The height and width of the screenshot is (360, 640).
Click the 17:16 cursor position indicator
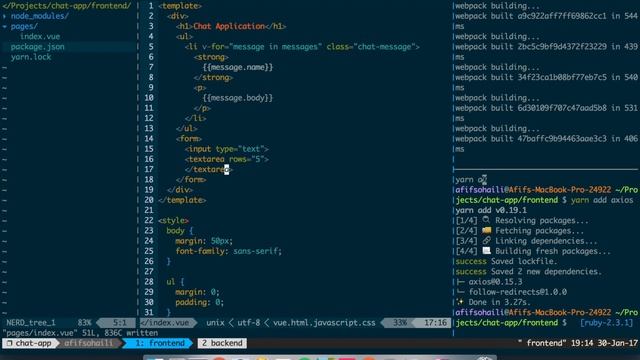(435, 323)
